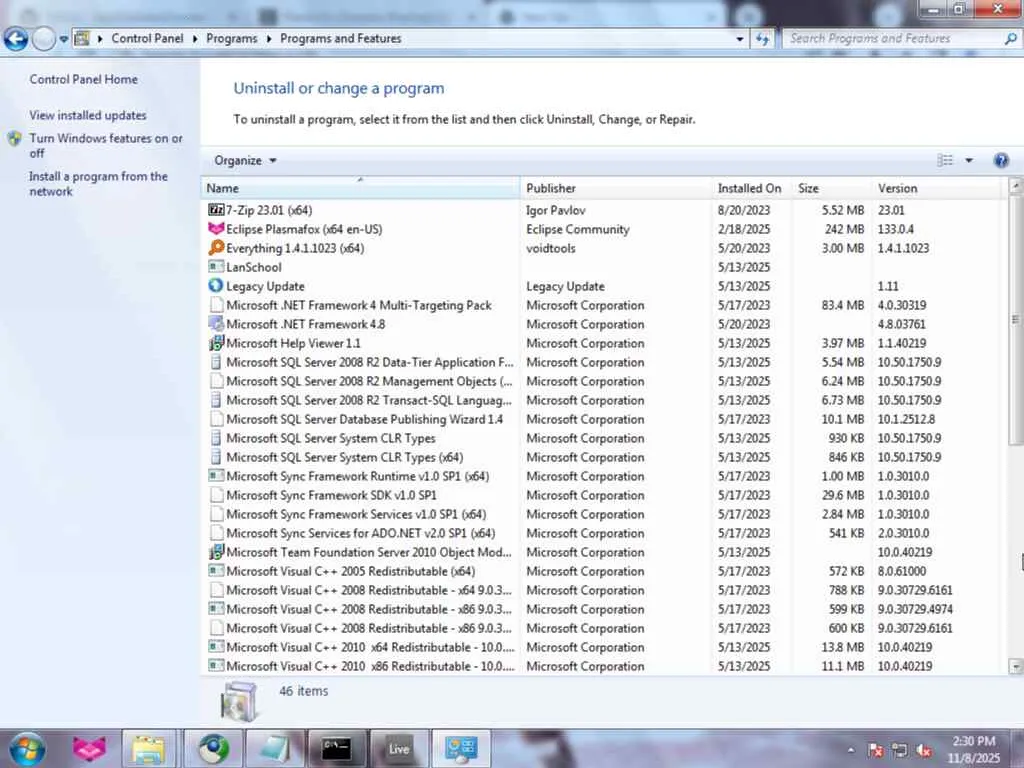Open View installed updates link
The width and height of the screenshot is (1024, 768).
point(88,115)
